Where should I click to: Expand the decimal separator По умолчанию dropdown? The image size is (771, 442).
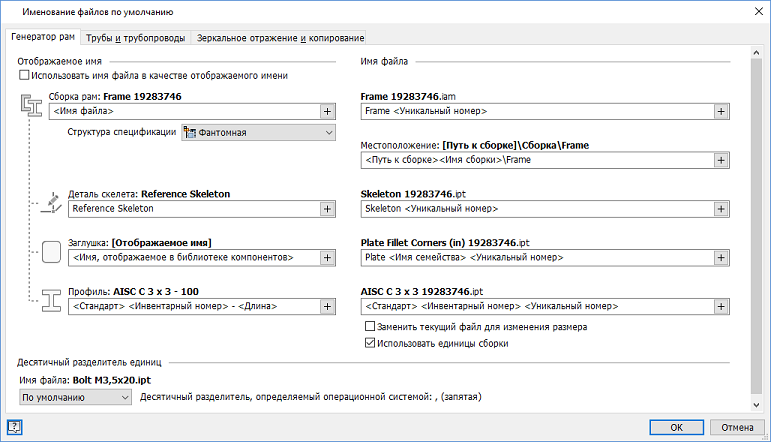coord(75,397)
